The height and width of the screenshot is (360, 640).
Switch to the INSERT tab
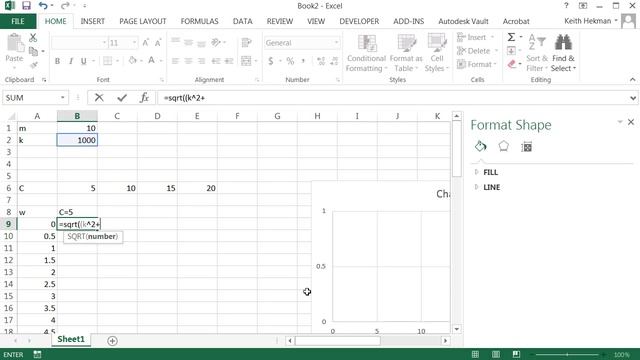pos(93,21)
